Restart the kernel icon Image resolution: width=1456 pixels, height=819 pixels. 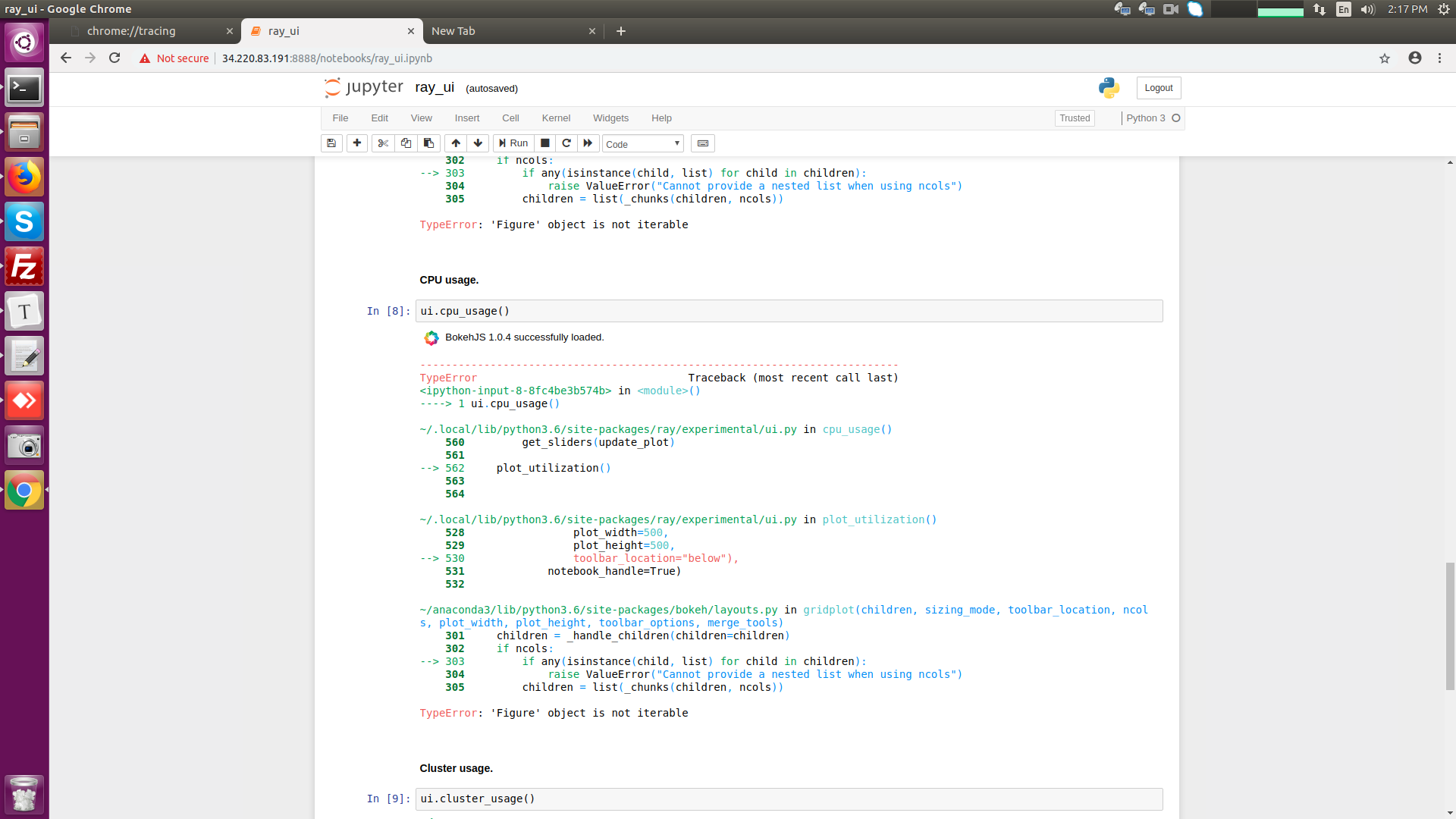click(566, 143)
